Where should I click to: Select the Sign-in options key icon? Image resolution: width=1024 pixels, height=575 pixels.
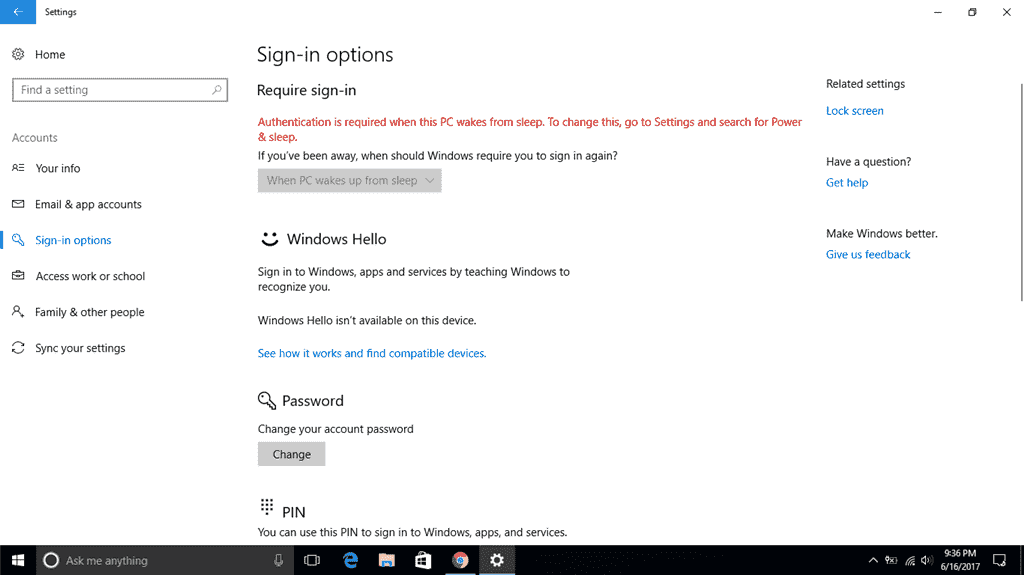[x=18, y=240]
